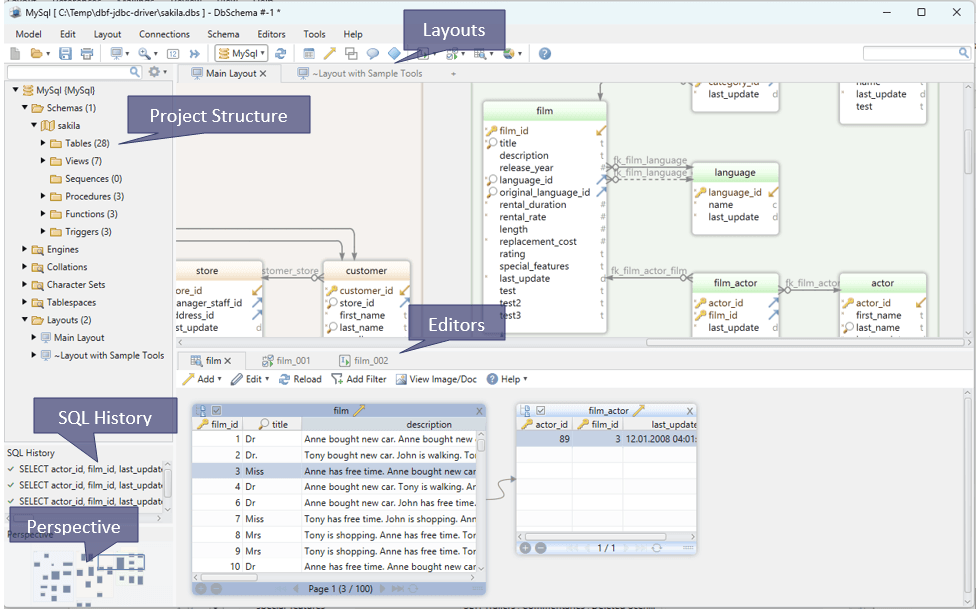Click the speech bubble comment icon in the toolbar
977x609 pixels.
click(372, 54)
